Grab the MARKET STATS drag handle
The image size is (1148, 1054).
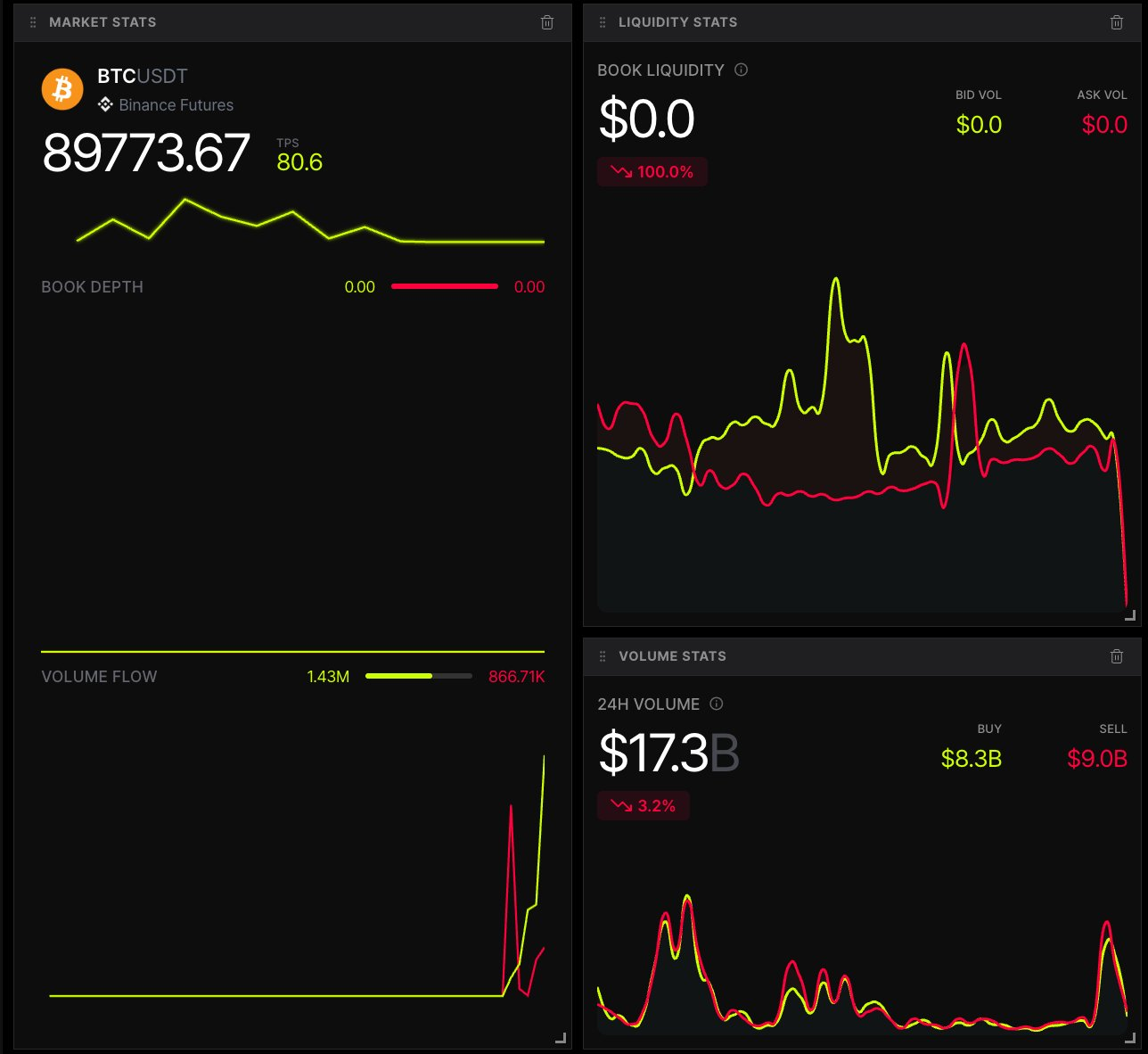32,21
